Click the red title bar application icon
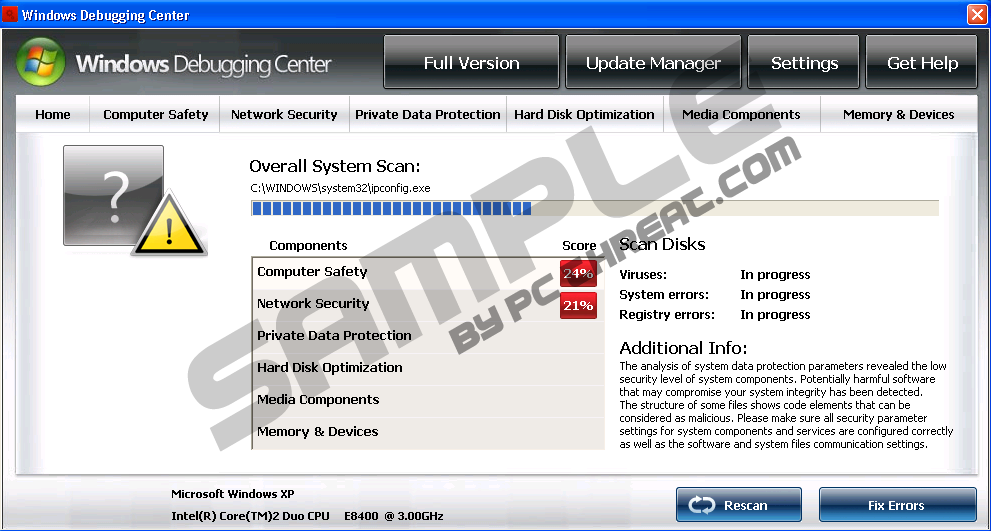 tap(11, 15)
